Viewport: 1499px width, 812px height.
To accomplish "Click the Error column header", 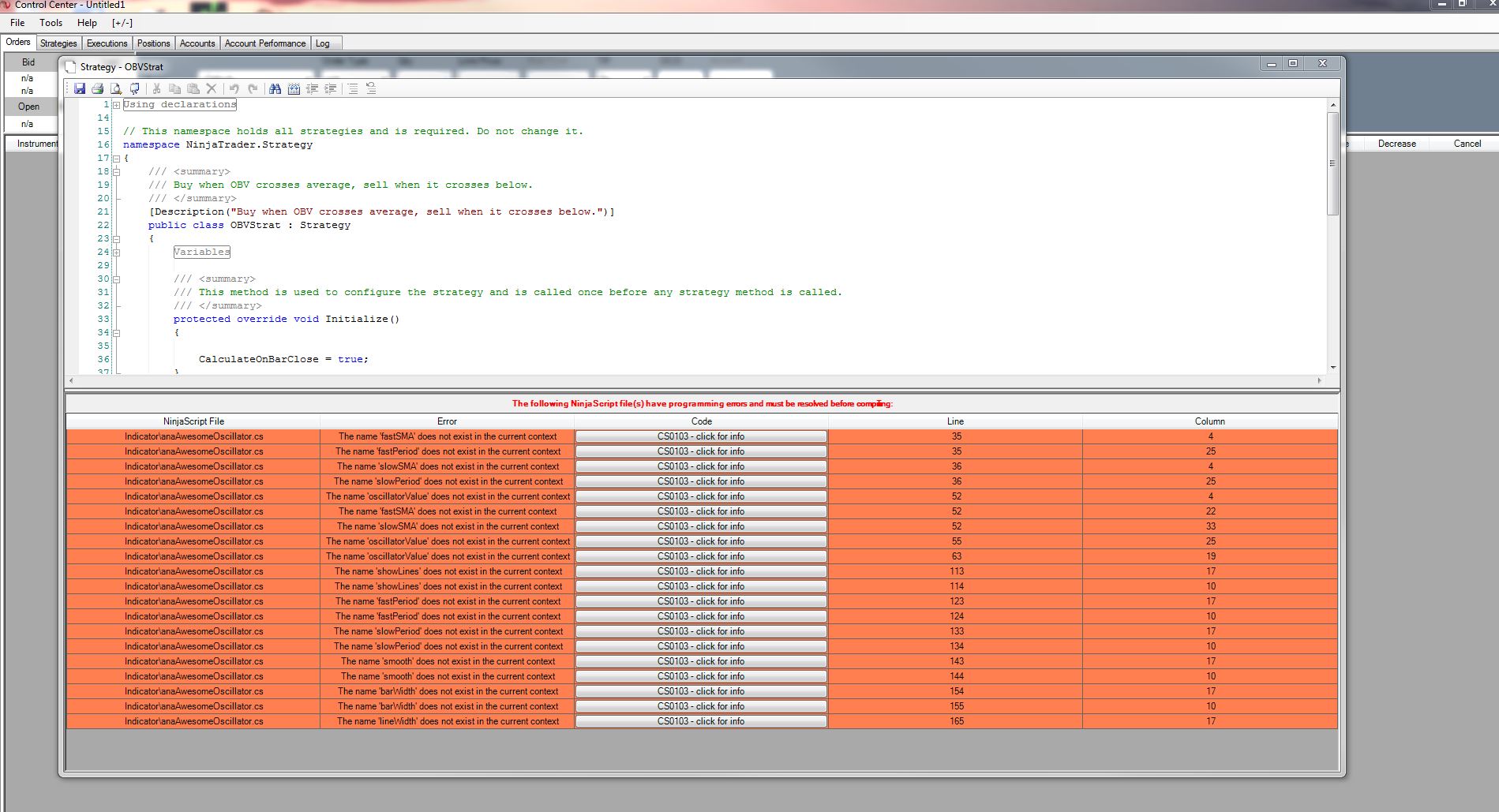I will tap(447, 421).
